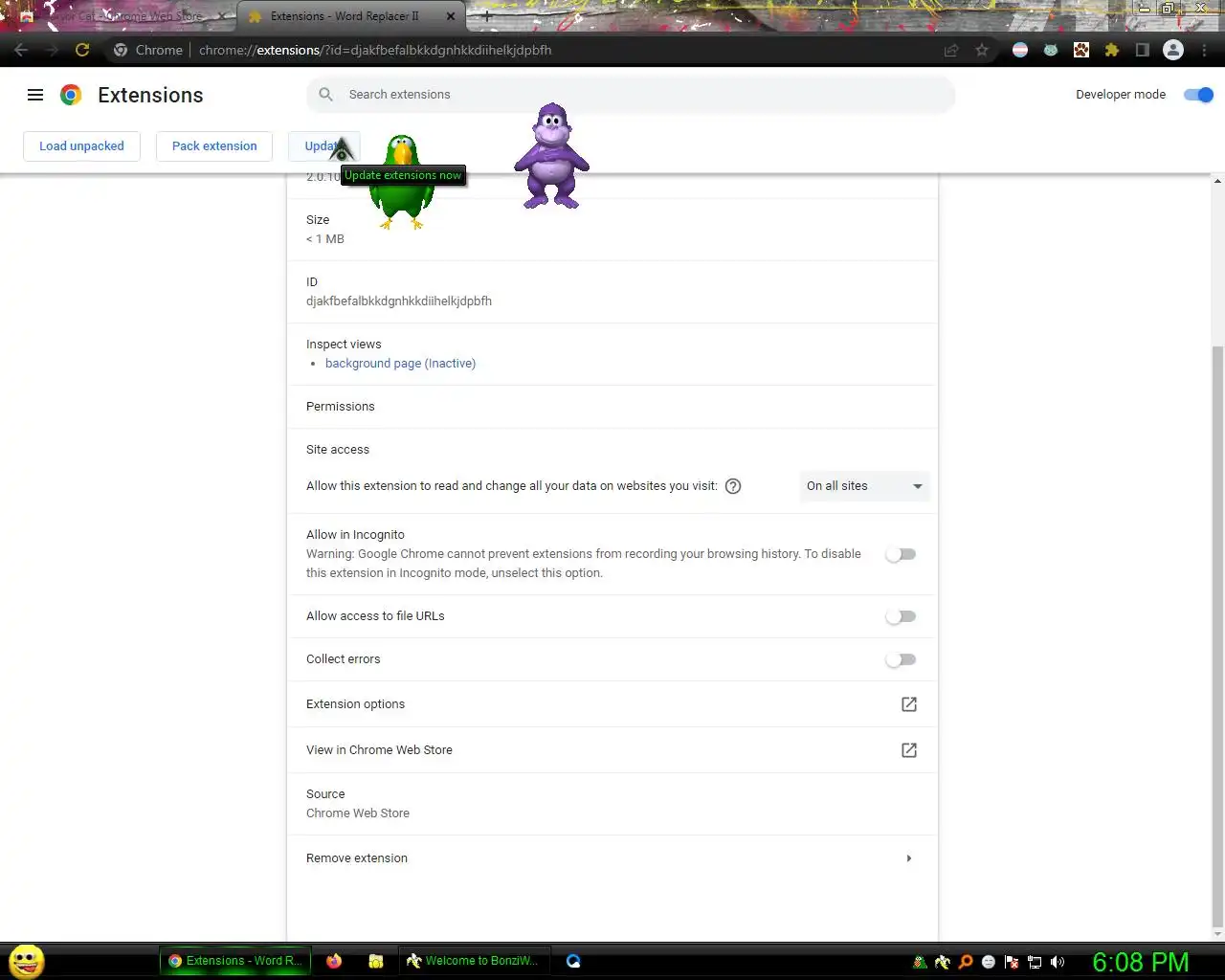Open Extension options external link icon
This screenshot has height=980, width=1225.
click(x=909, y=704)
